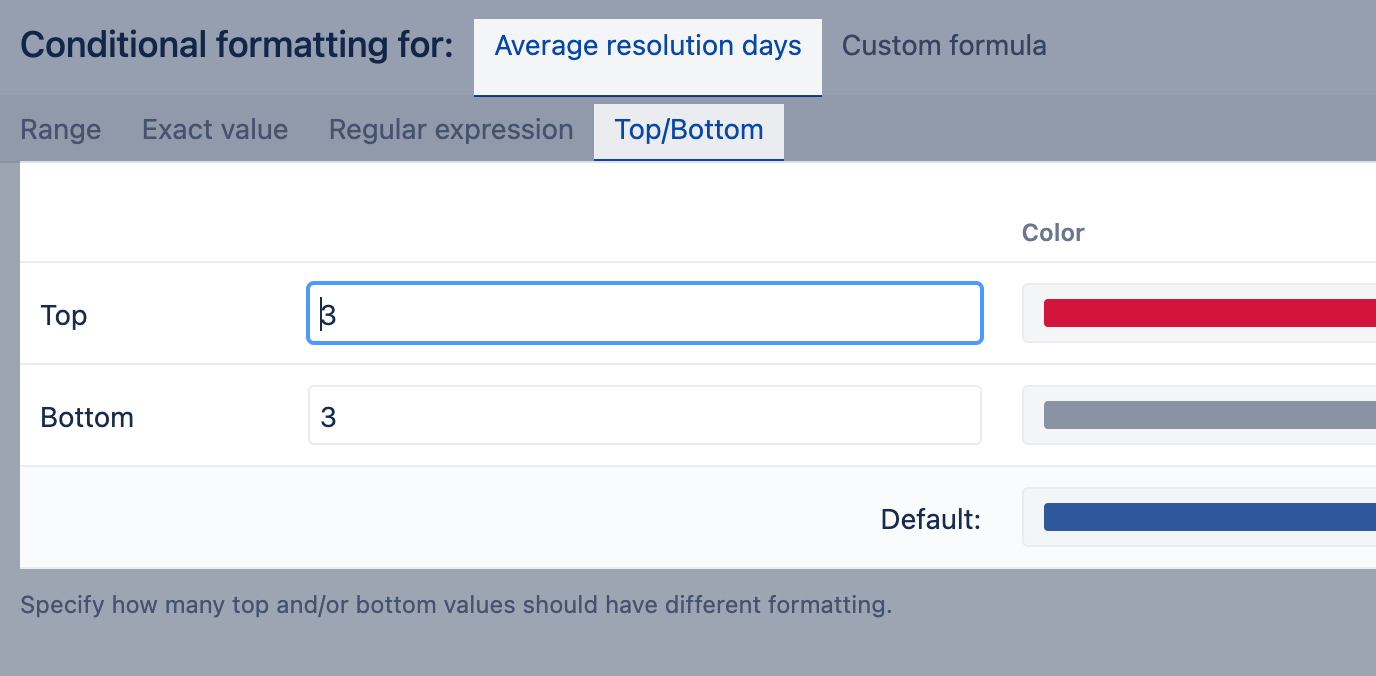Focus the Bottom value input field
Image resolution: width=1376 pixels, height=676 pixels.
(645, 416)
